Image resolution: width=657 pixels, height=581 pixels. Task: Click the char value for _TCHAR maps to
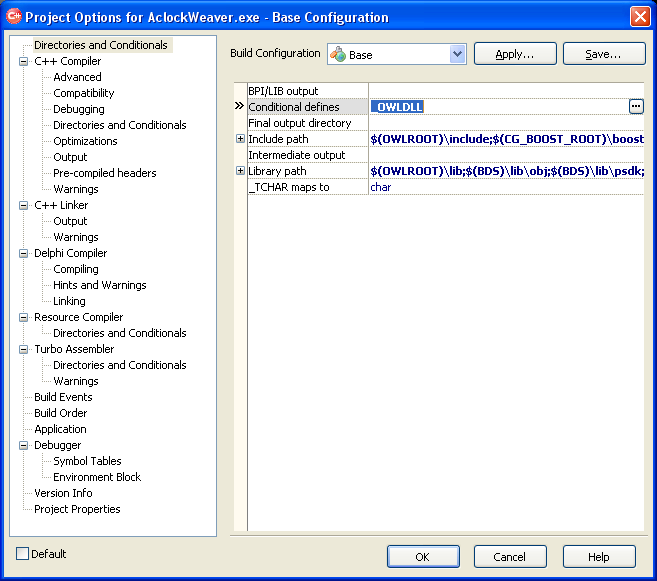(380, 187)
